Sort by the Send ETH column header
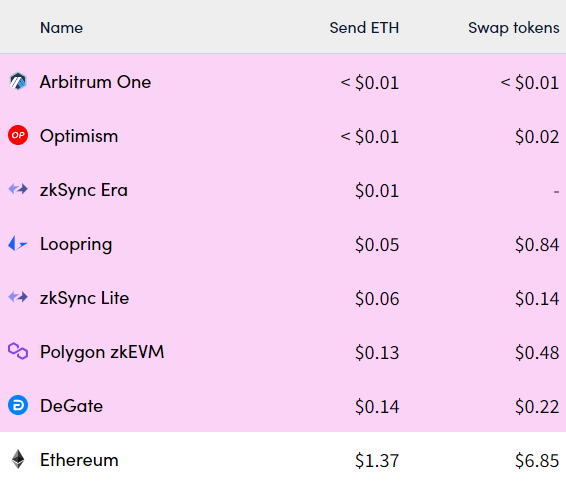The width and height of the screenshot is (566, 487). [364, 28]
